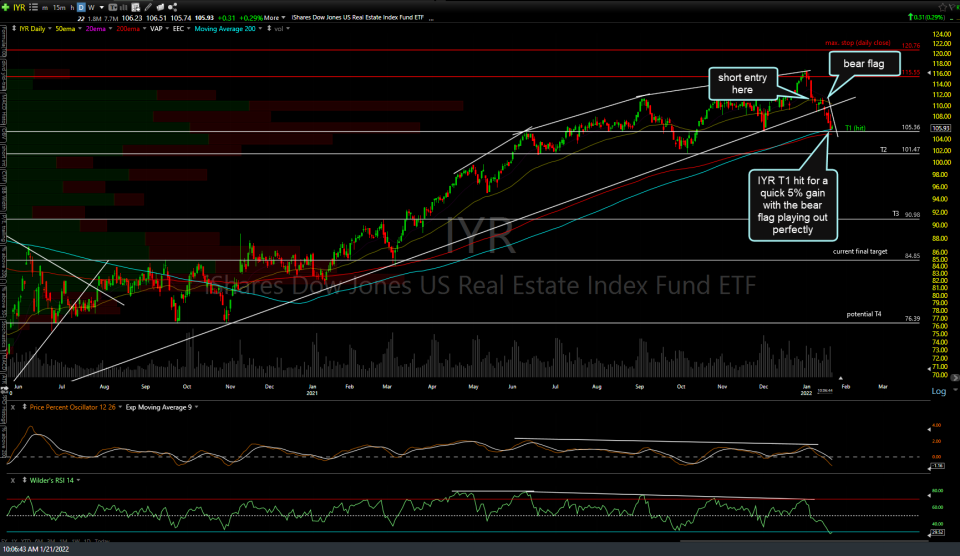Click the Exp Moving Average 9 label
The height and width of the screenshot is (556, 960).
coord(159,407)
